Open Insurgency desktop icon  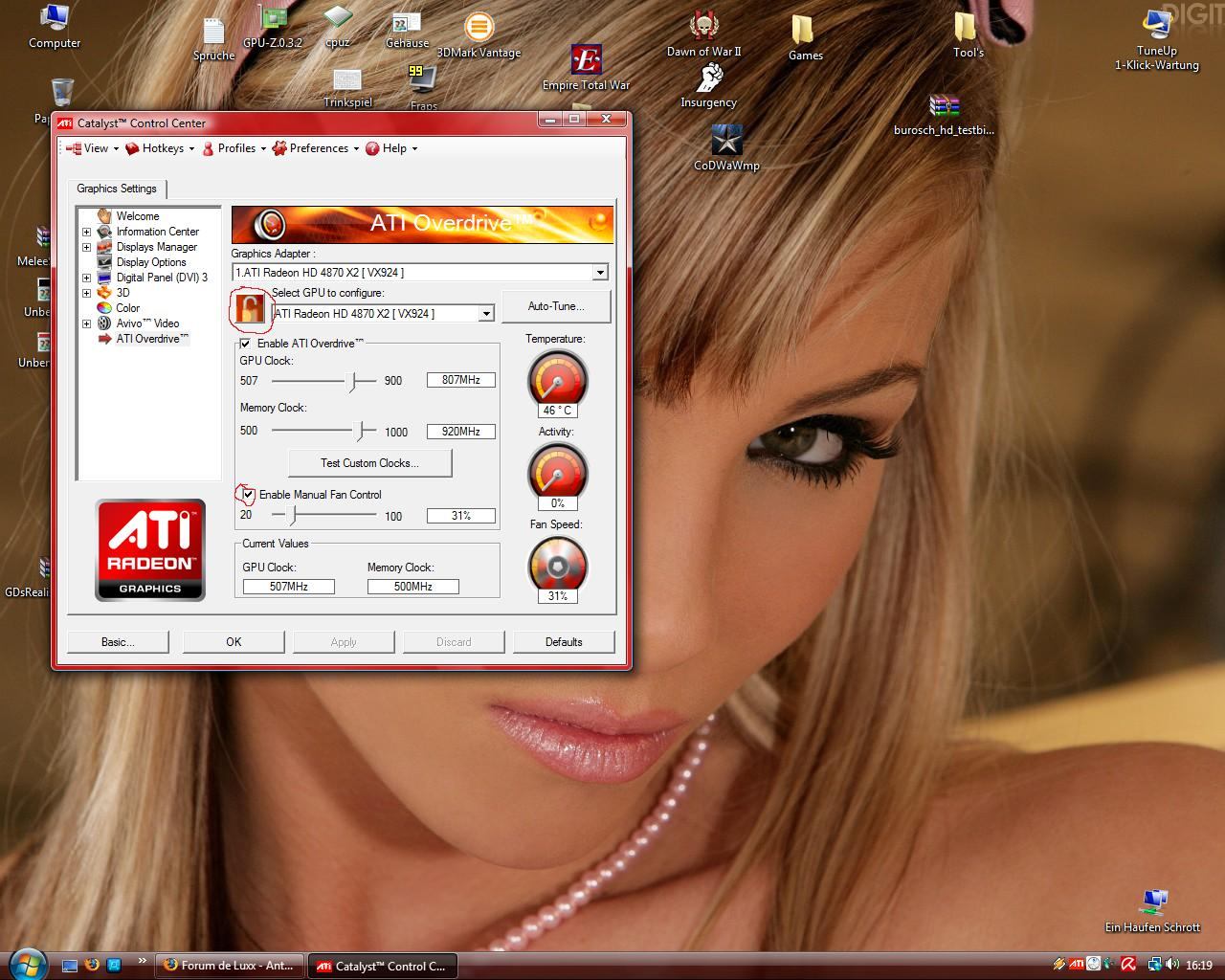coord(708,86)
